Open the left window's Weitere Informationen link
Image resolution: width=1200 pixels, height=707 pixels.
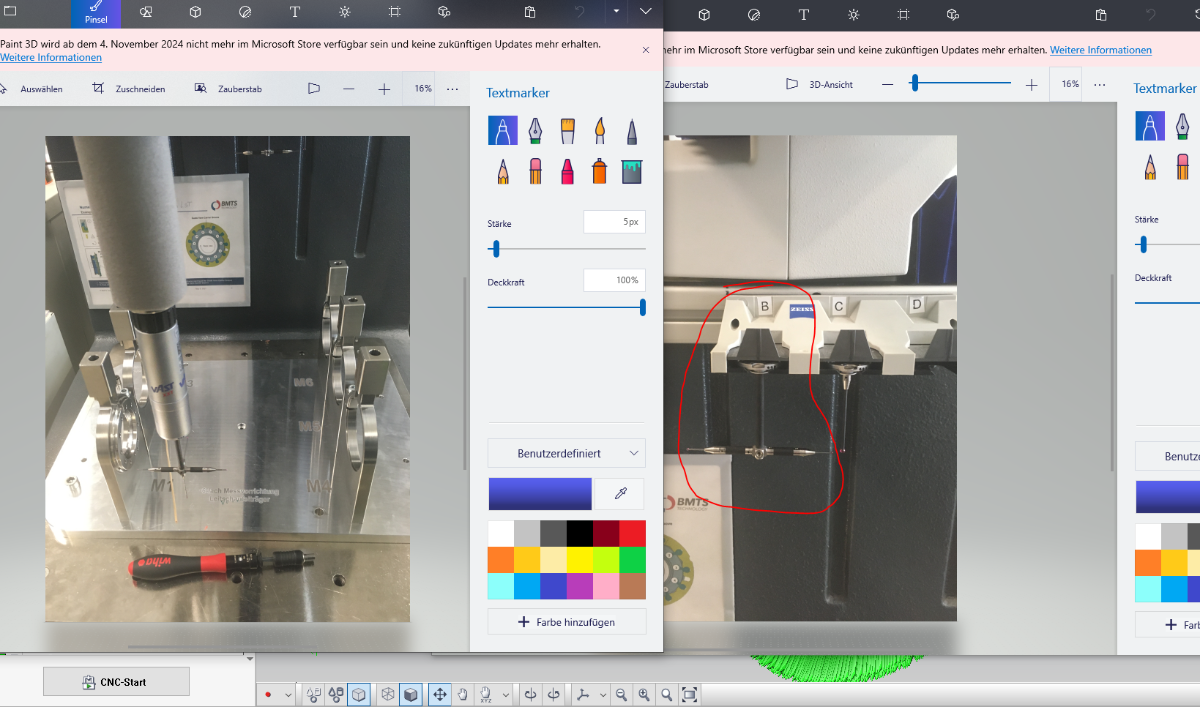(50, 58)
